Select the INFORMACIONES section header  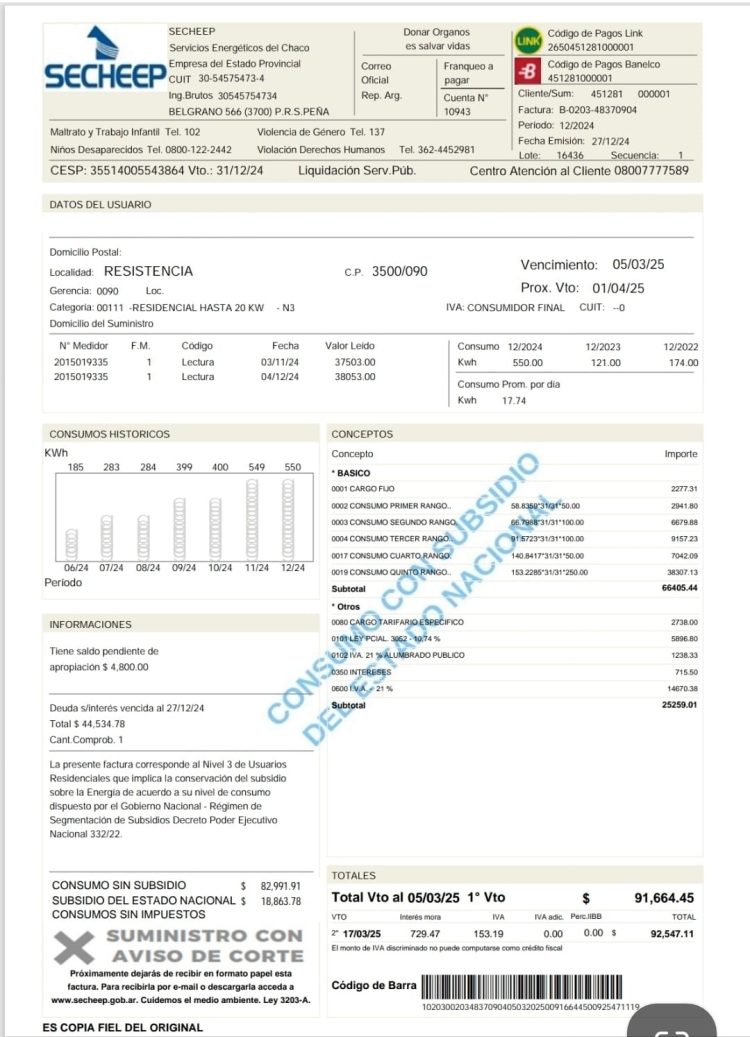tap(91, 624)
